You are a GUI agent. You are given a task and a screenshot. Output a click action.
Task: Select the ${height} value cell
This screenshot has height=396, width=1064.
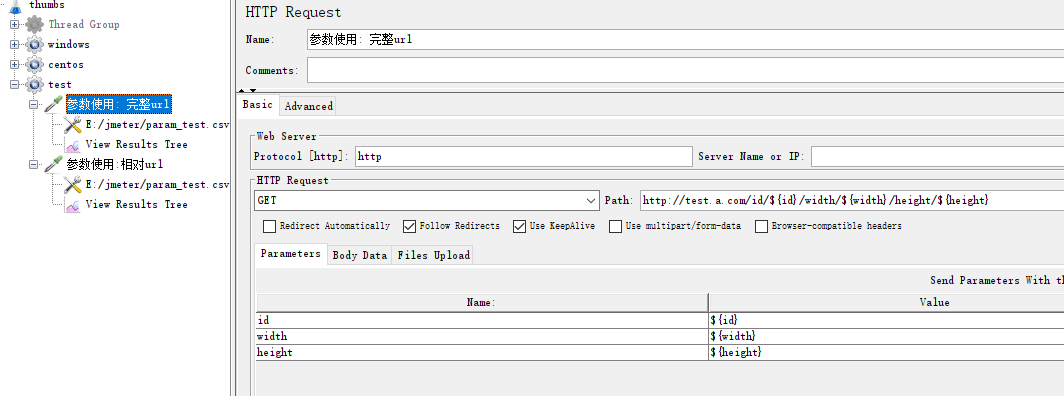click(x=886, y=353)
